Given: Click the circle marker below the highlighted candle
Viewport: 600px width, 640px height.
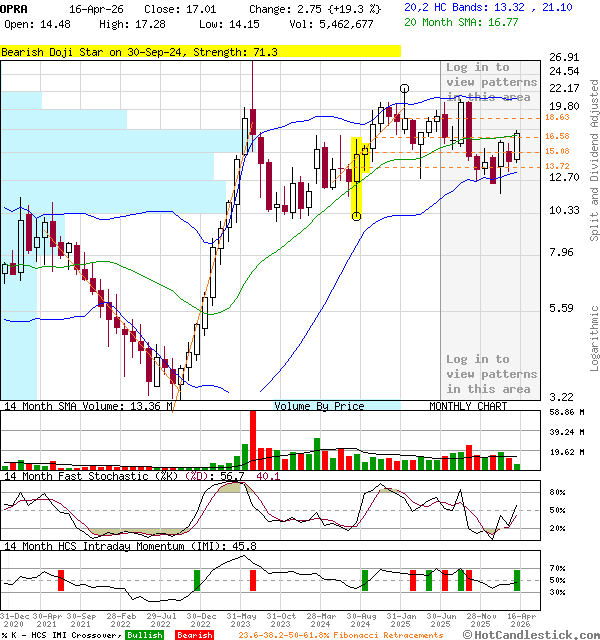Looking at the screenshot, I should (x=357, y=216).
